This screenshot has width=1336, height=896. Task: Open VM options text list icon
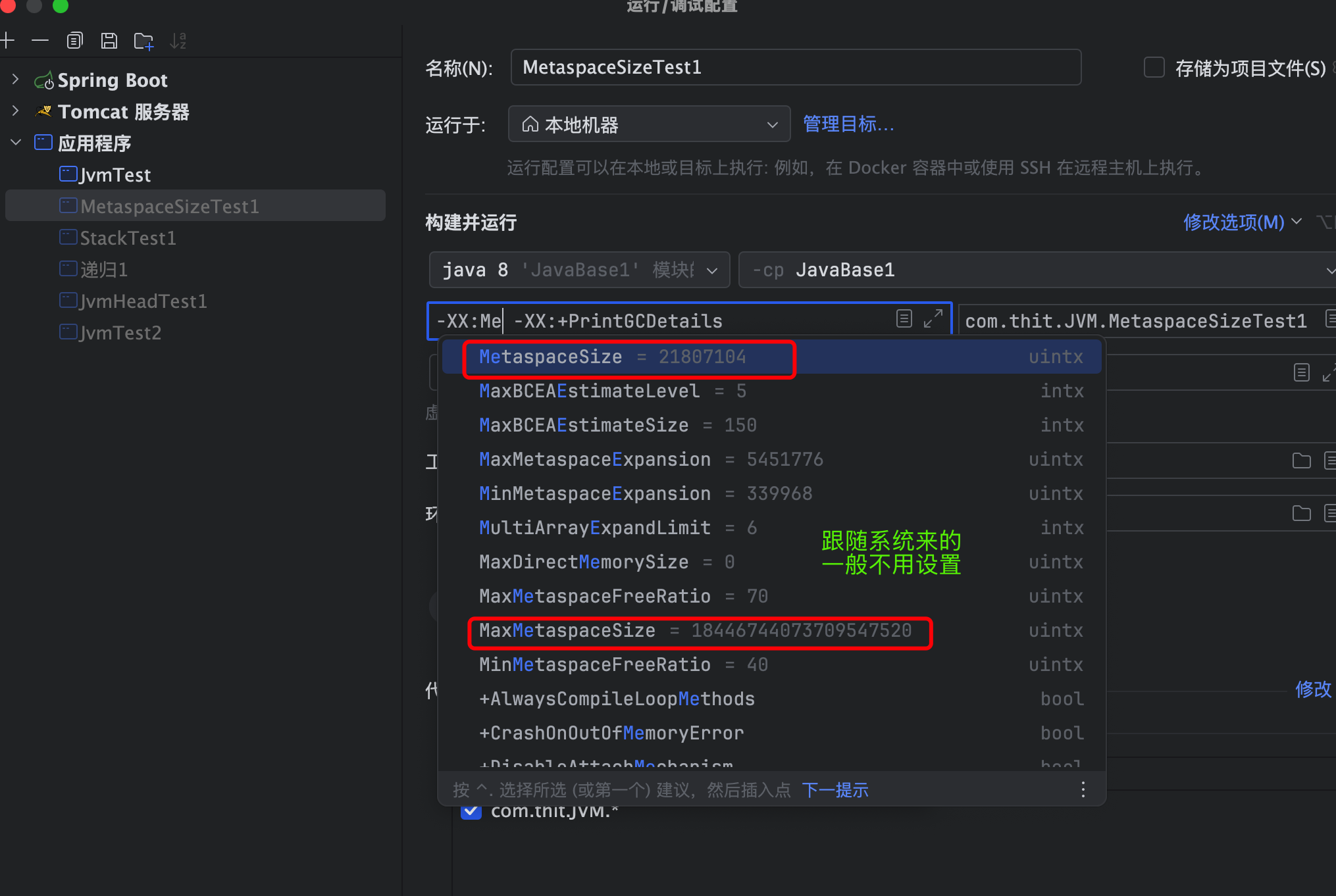point(904,320)
